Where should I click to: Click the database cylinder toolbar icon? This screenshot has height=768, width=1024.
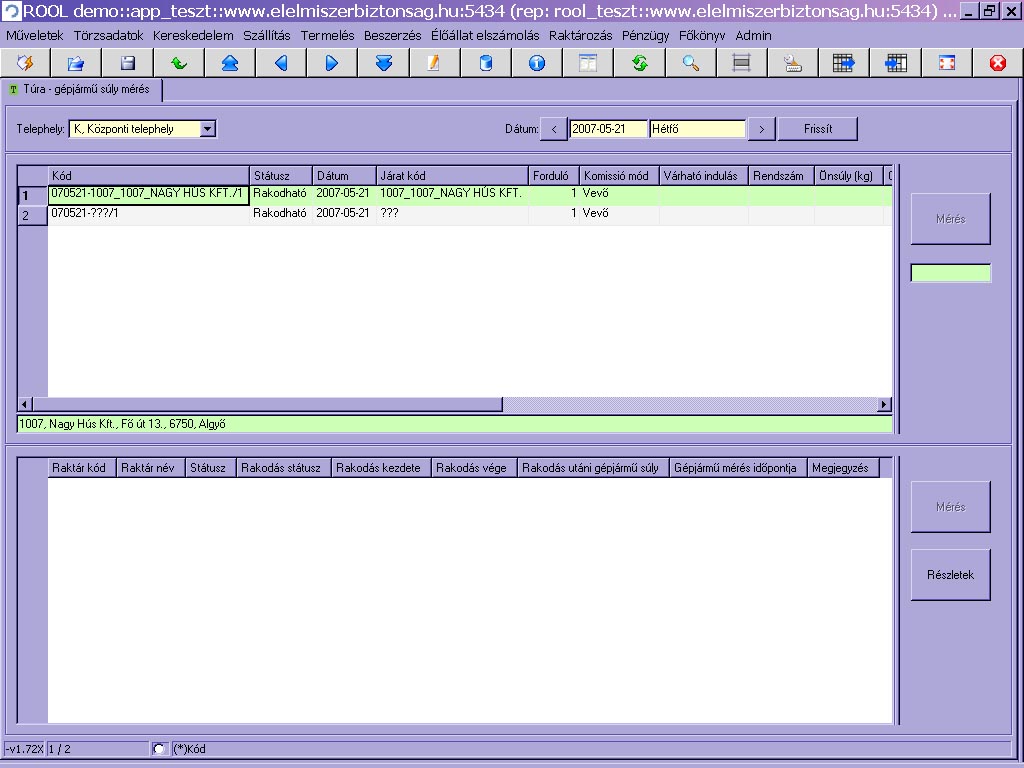click(x=486, y=63)
